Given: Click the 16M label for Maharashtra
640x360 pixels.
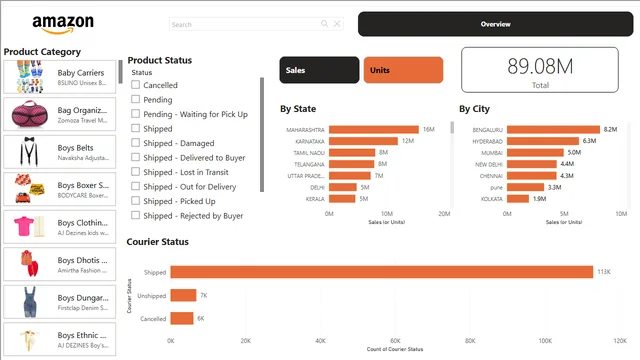Looking at the screenshot, I should [x=429, y=129].
